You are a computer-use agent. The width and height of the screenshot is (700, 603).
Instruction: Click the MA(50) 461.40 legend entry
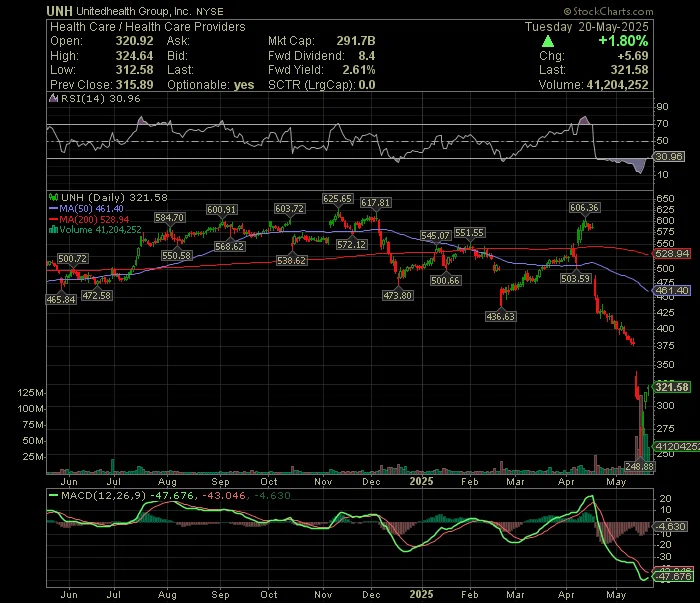click(x=86, y=208)
